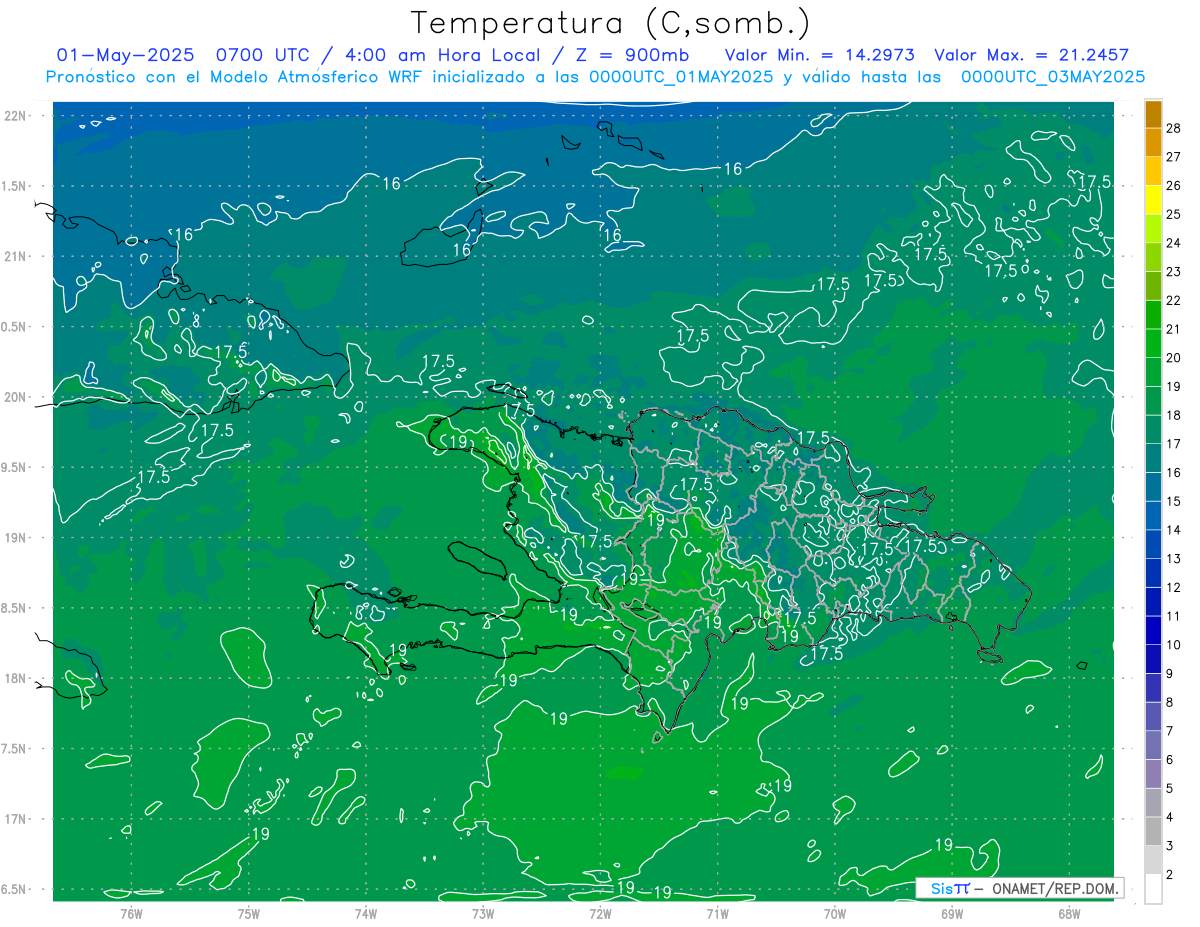Click the "76W" longitude label

131,913
